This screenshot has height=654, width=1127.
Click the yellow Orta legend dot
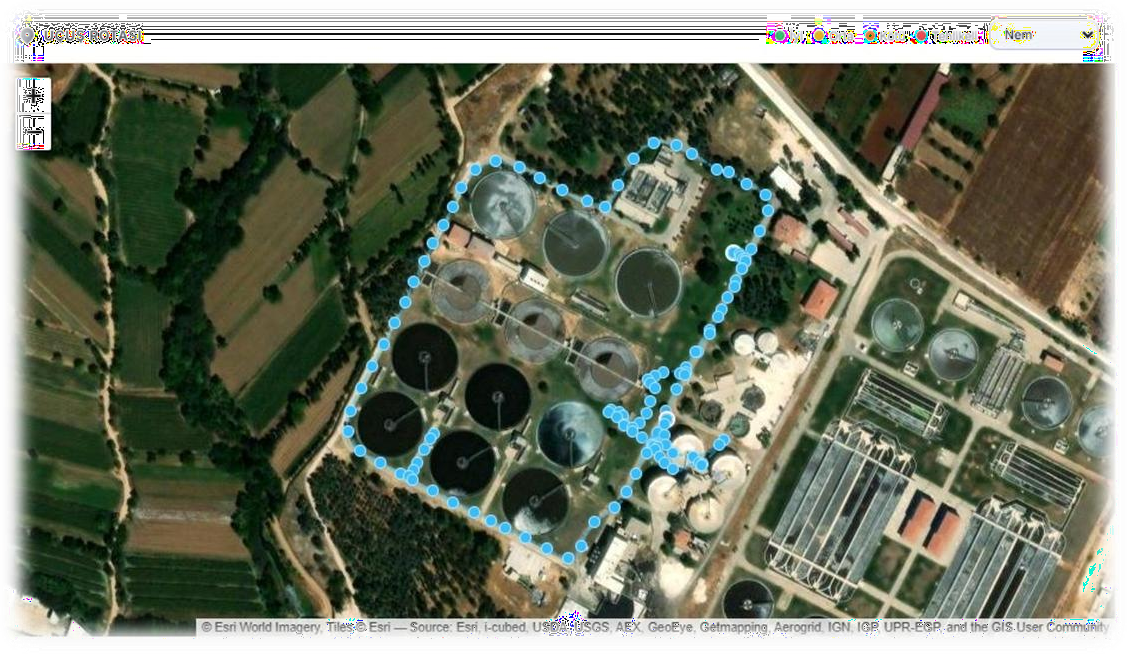click(x=819, y=35)
